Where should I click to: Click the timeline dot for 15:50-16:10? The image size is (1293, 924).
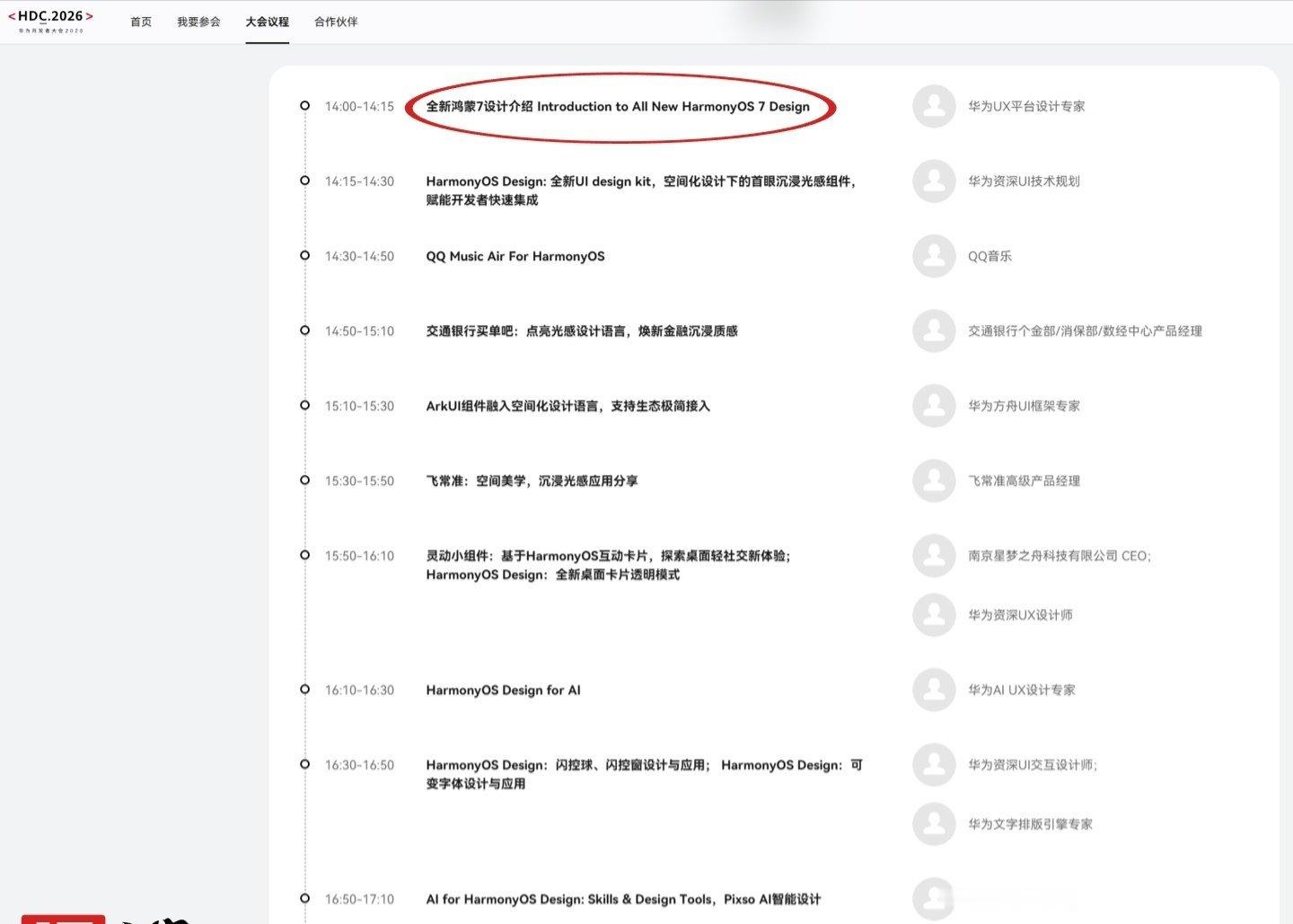click(x=305, y=555)
